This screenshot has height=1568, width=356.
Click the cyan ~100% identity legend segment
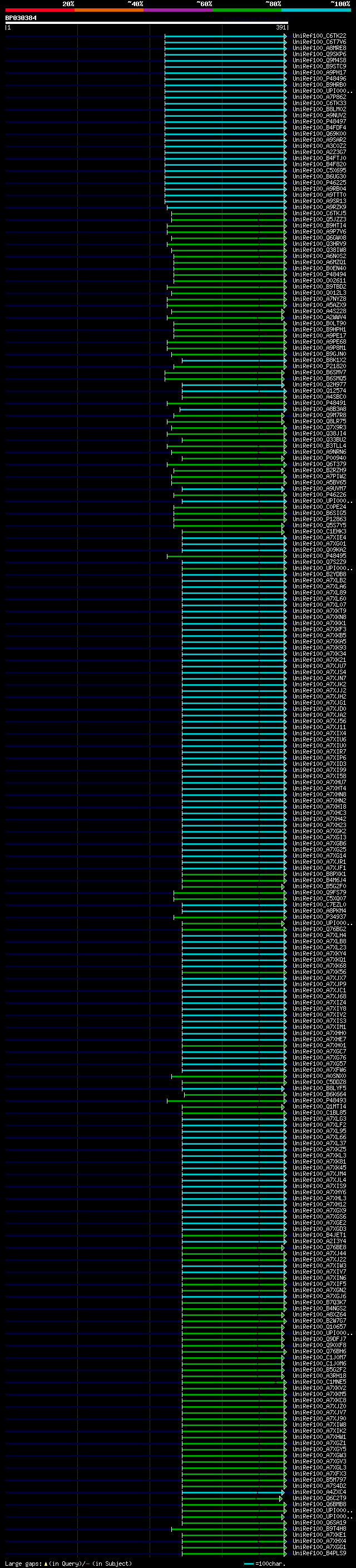click(317, 10)
